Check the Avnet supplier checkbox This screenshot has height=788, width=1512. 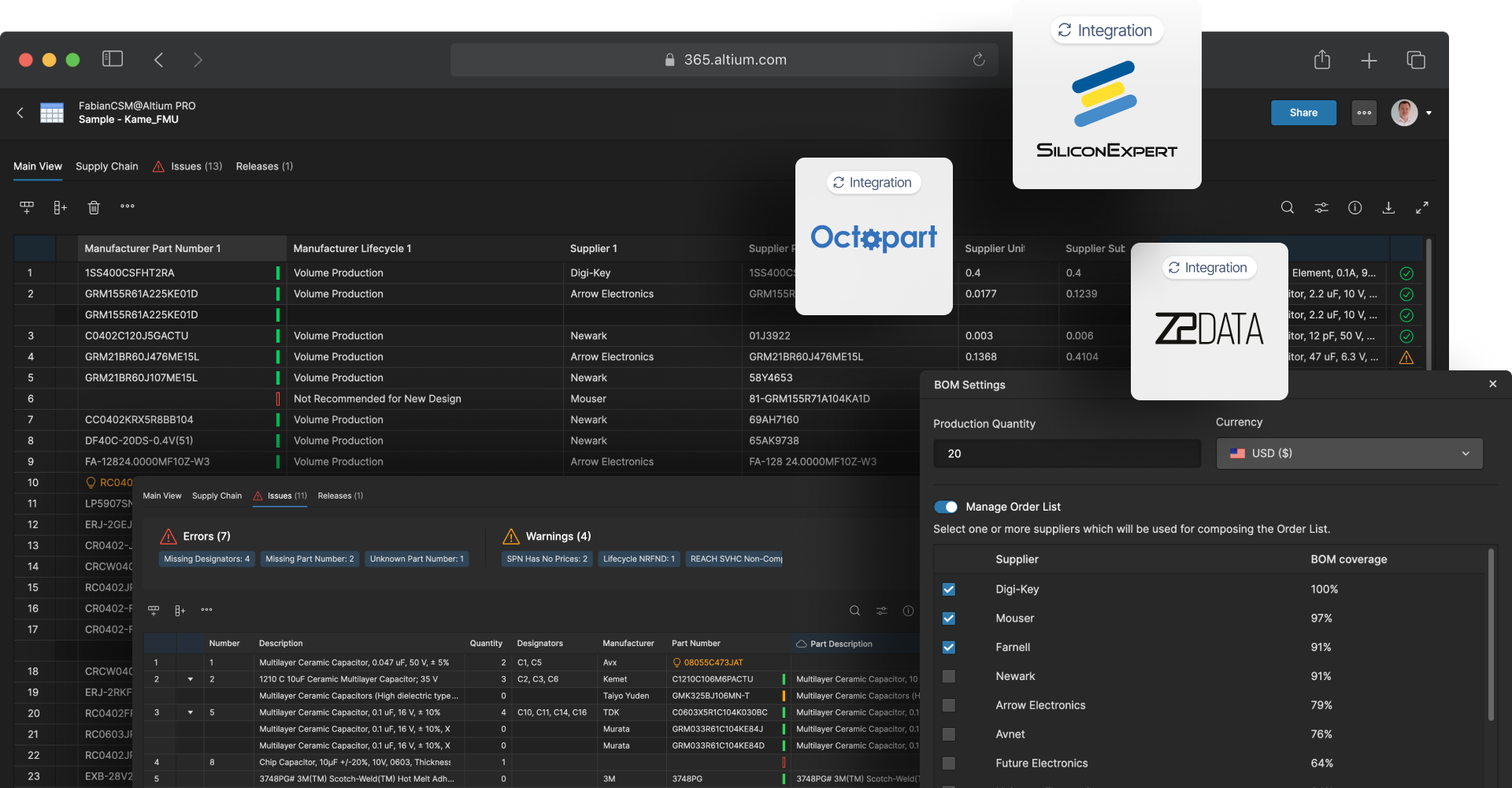pos(949,734)
